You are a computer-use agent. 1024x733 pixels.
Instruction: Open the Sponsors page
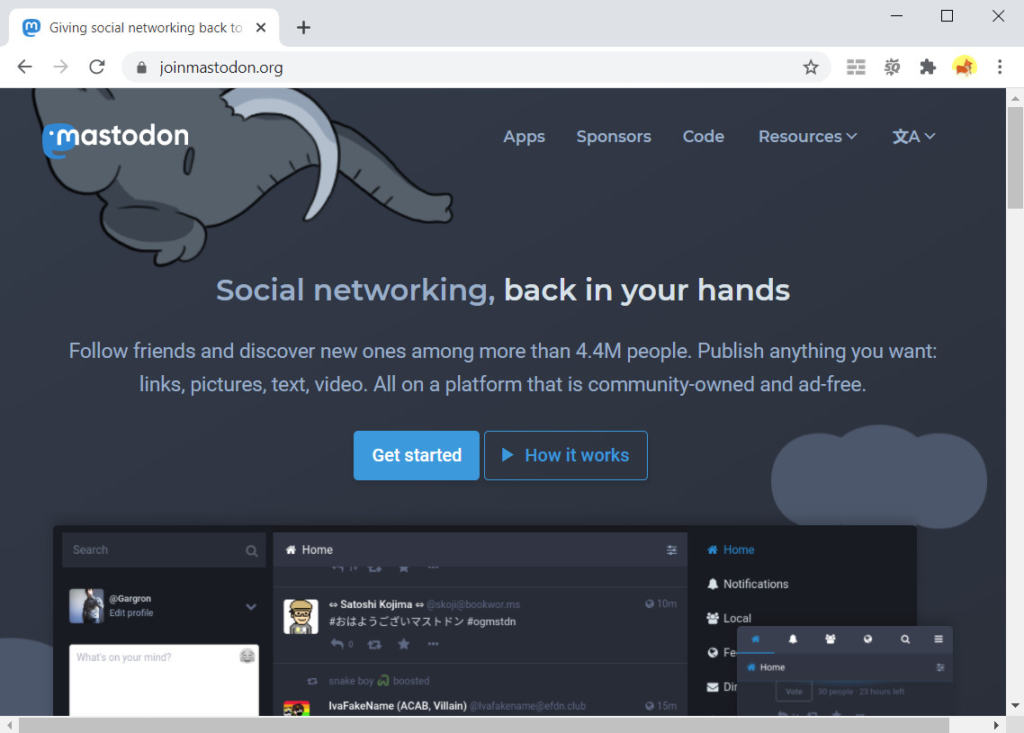613,136
